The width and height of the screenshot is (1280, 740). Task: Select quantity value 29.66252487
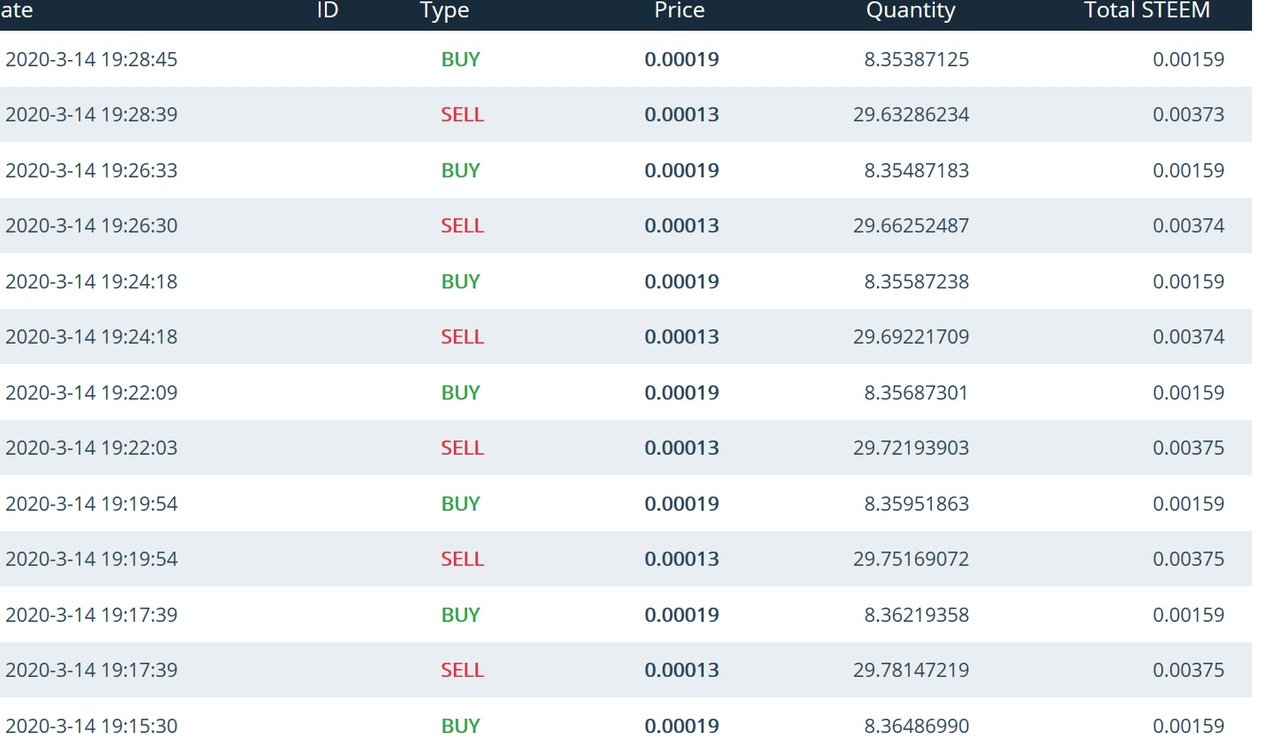(911, 226)
